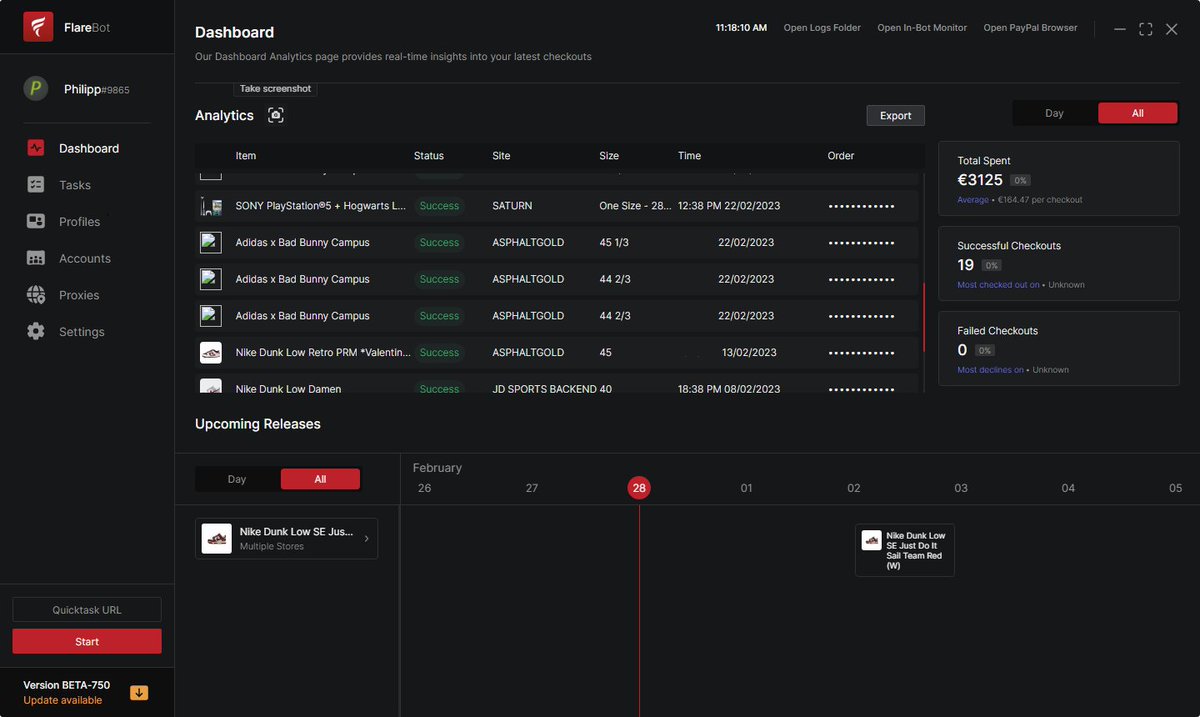Image resolution: width=1200 pixels, height=717 pixels.
Task: Click the Update available text
Action: click(63, 700)
